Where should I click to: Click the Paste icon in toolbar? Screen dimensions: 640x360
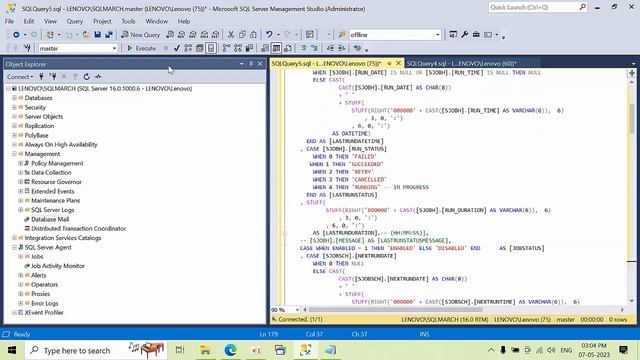click(x=253, y=35)
